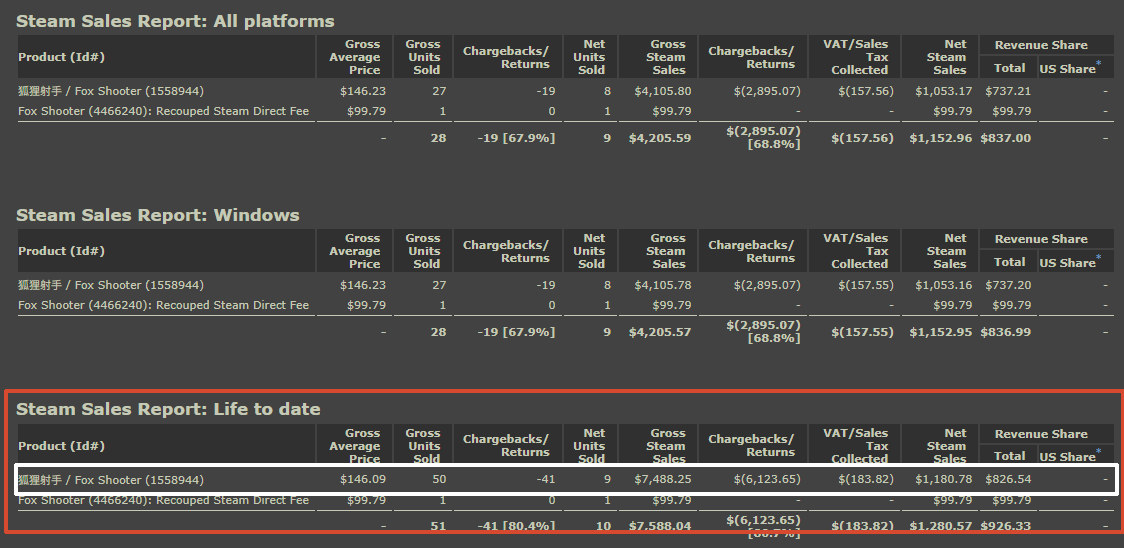Click the blue asterisk in Life to date US Share
Viewport: 1124px width, 548px height.
point(1098,453)
